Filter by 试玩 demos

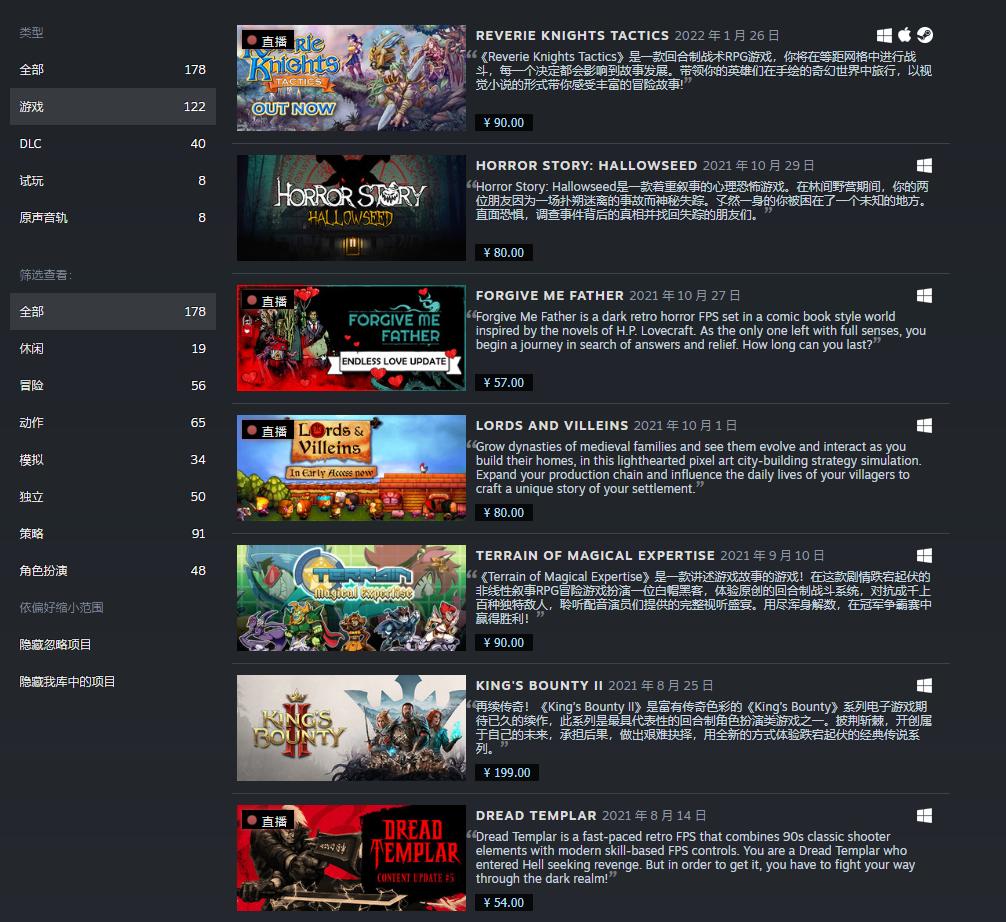pos(113,181)
